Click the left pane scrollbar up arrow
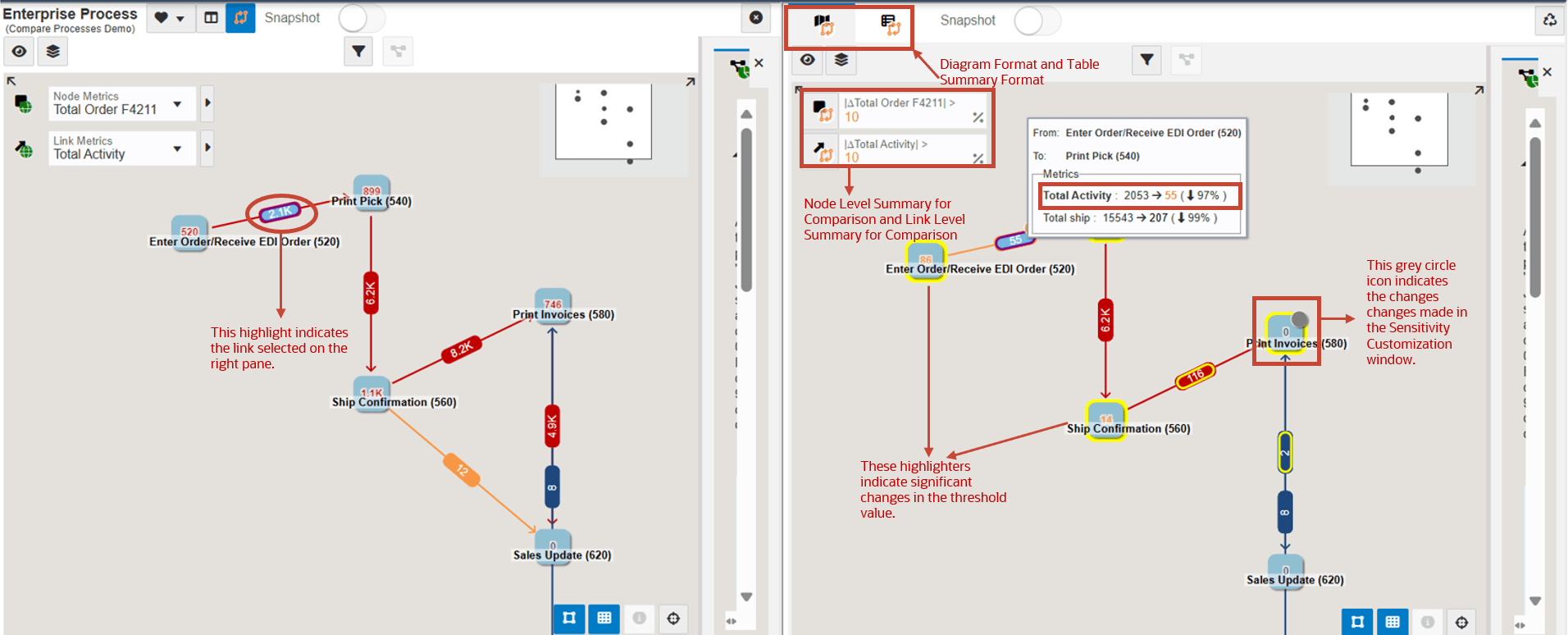1568x635 pixels. pyautogui.click(x=746, y=114)
